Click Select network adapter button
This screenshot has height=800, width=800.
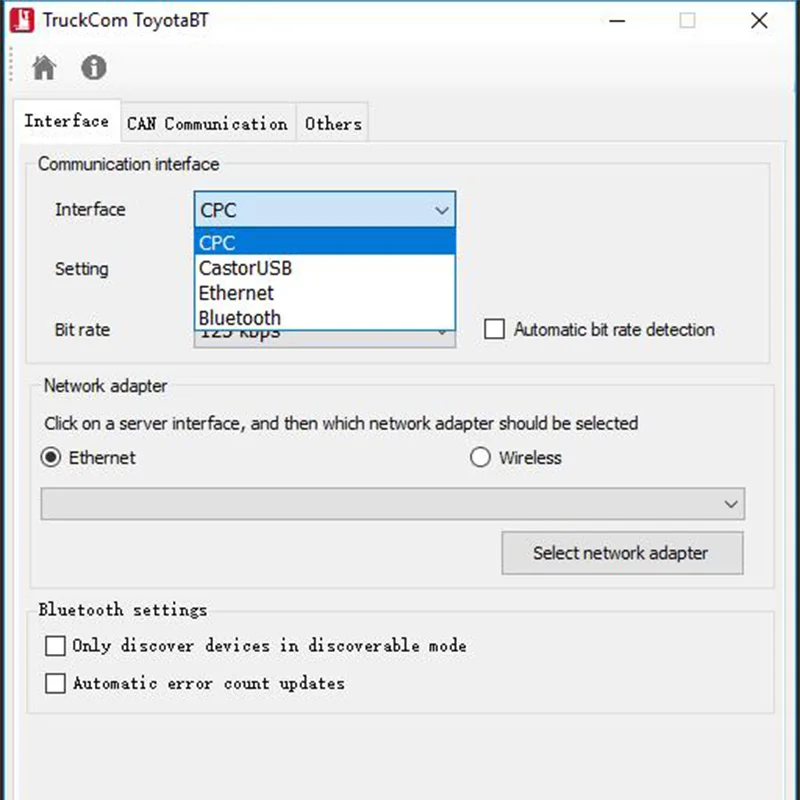point(622,553)
